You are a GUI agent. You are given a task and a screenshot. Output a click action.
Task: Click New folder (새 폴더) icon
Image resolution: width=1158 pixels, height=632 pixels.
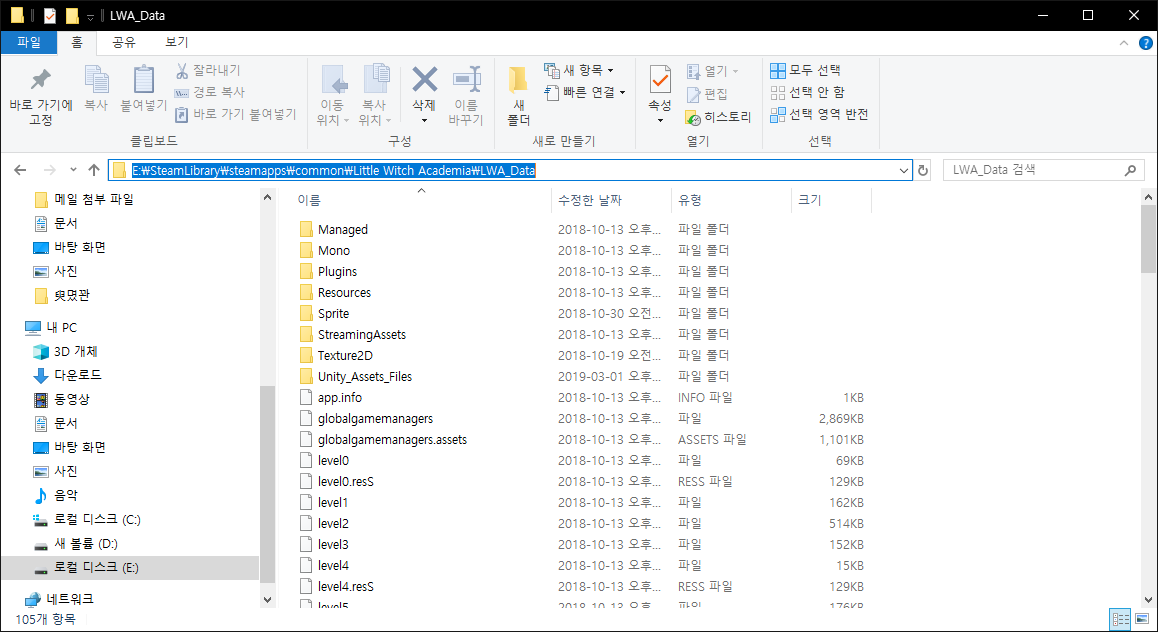pos(518,80)
